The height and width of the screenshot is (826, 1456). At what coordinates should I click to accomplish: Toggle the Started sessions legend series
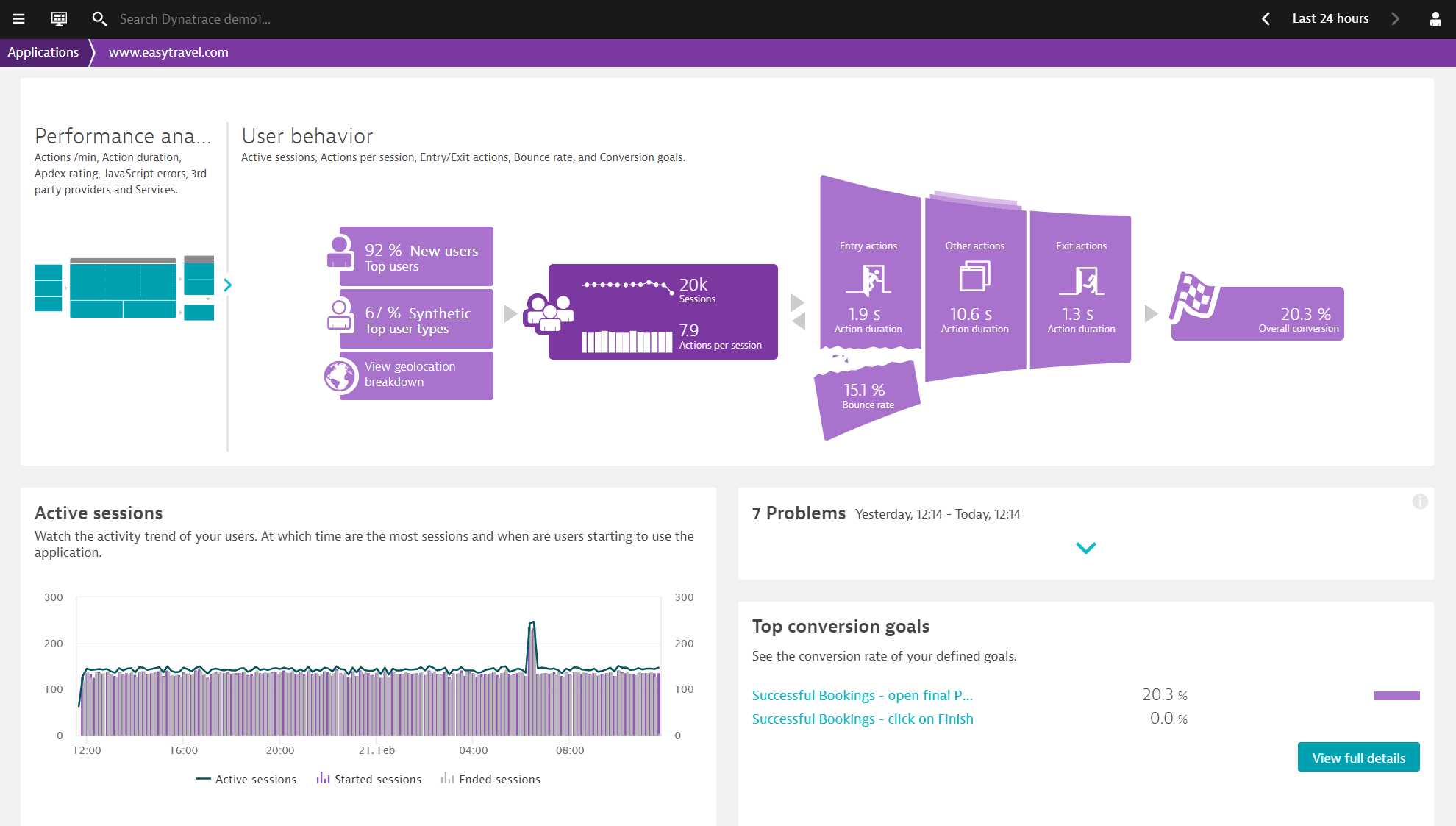[369, 779]
